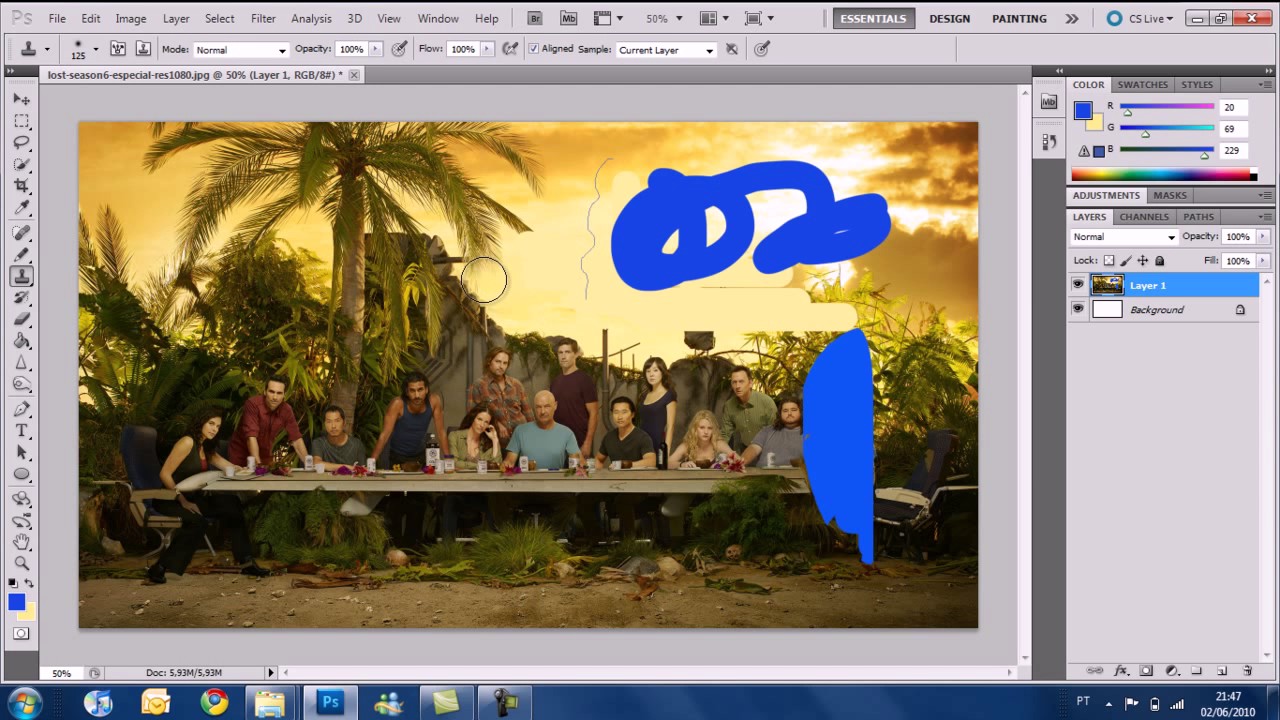The height and width of the screenshot is (720, 1280).
Task: Hide Layer 1 using its eye icon
Action: tap(1077, 285)
